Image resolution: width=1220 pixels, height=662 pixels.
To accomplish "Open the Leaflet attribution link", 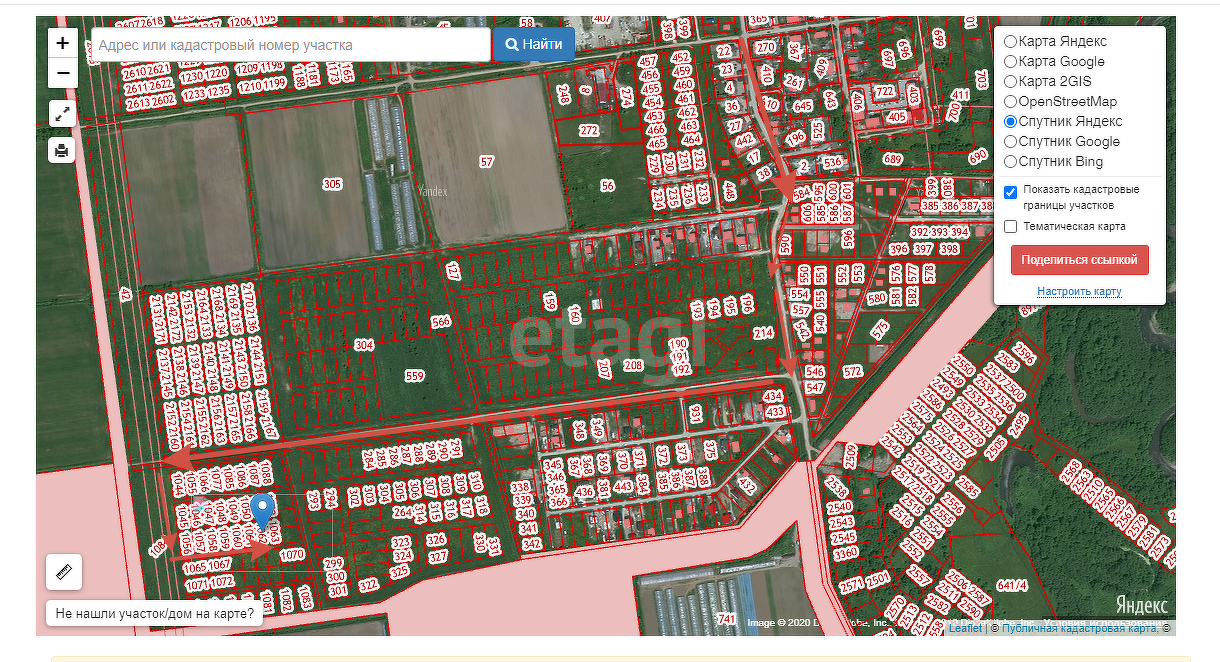I will (965, 628).
